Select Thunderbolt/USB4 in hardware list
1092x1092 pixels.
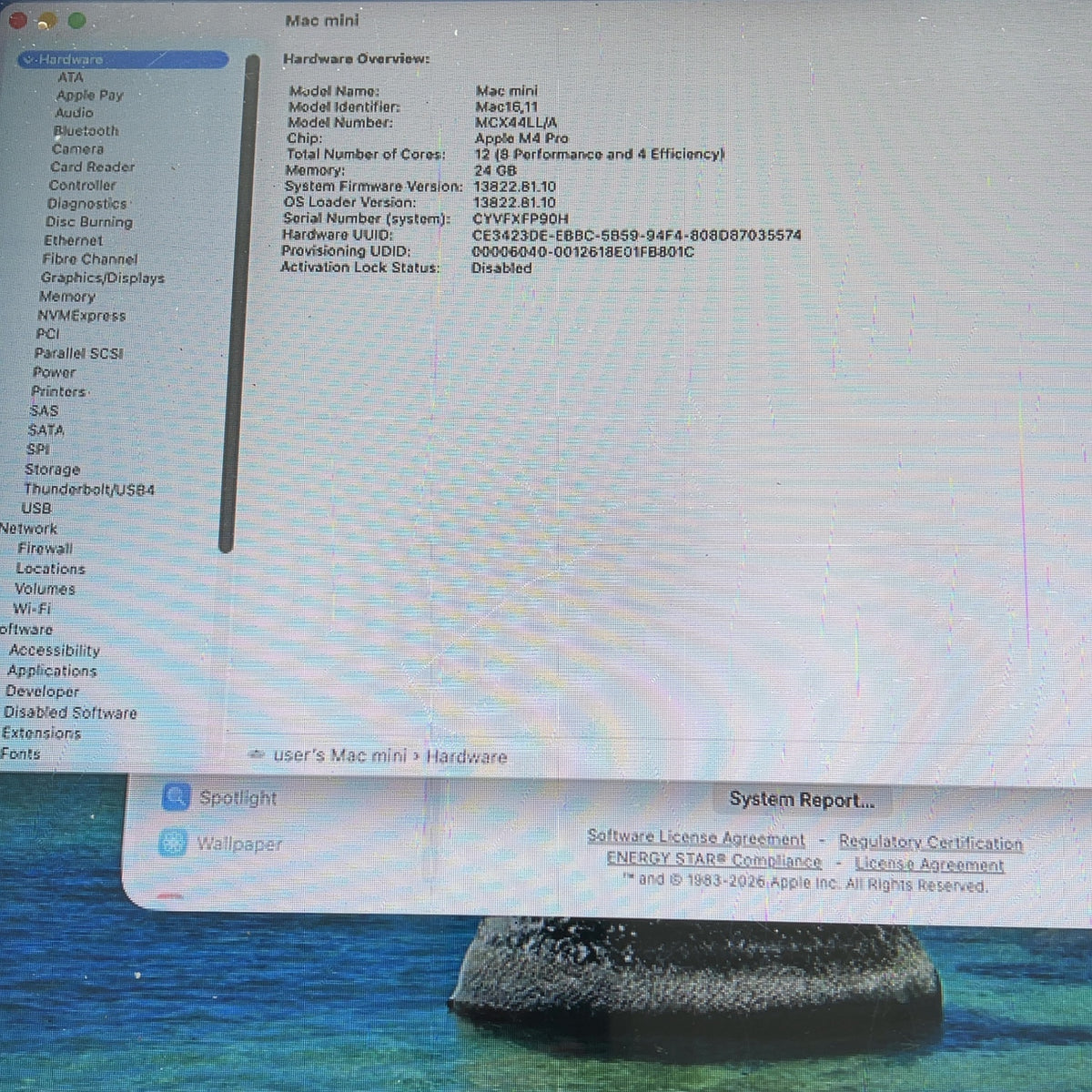(x=89, y=490)
